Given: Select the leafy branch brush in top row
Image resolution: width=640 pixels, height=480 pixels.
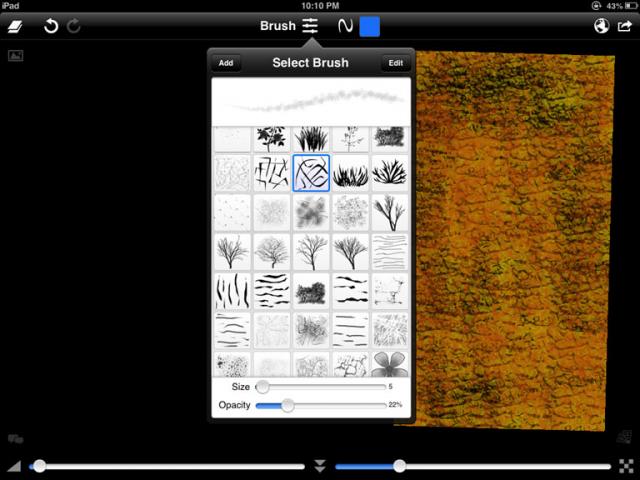Looking at the screenshot, I should pos(271,139).
